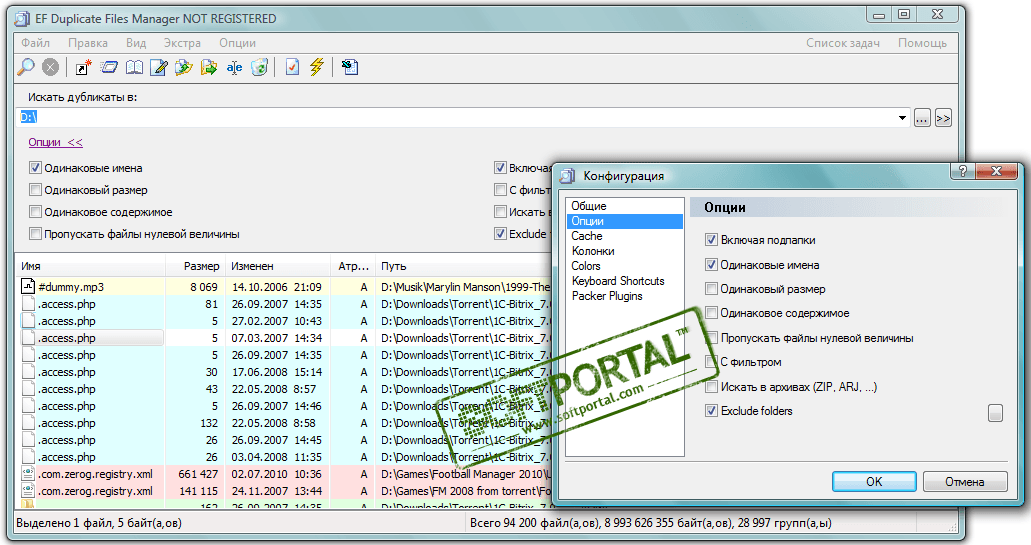Open the Файл menu
Screen dimensions: 1031x545
[x=36, y=43]
